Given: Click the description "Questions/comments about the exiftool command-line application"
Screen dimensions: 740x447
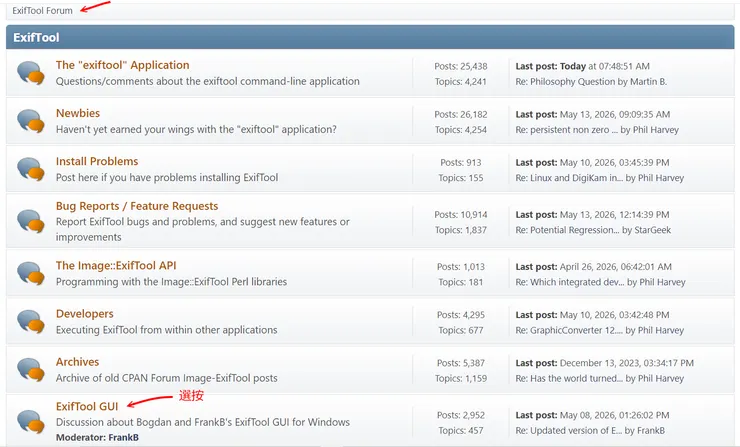Looking at the screenshot, I should click(208, 81).
